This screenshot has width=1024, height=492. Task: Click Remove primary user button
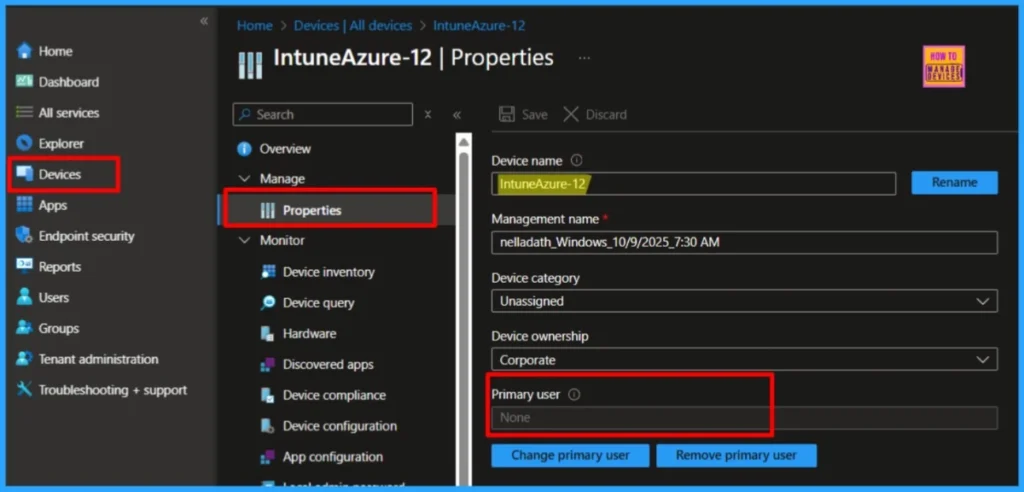pyautogui.click(x=736, y=455)
